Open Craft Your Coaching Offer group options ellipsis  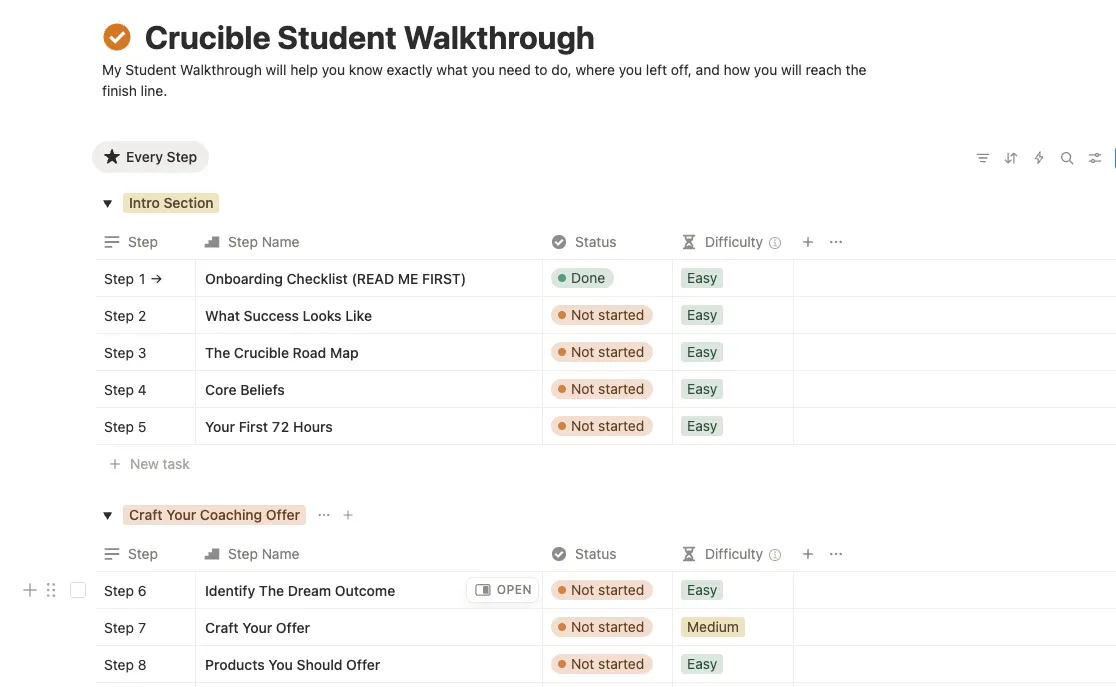[324, 515]
